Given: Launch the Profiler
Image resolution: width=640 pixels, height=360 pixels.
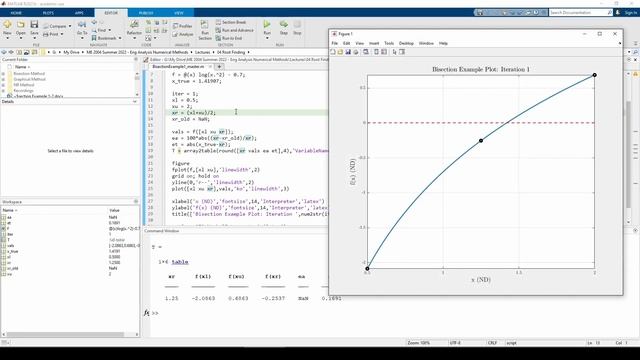Looking at the screenshot, I should tap(182, 26).
